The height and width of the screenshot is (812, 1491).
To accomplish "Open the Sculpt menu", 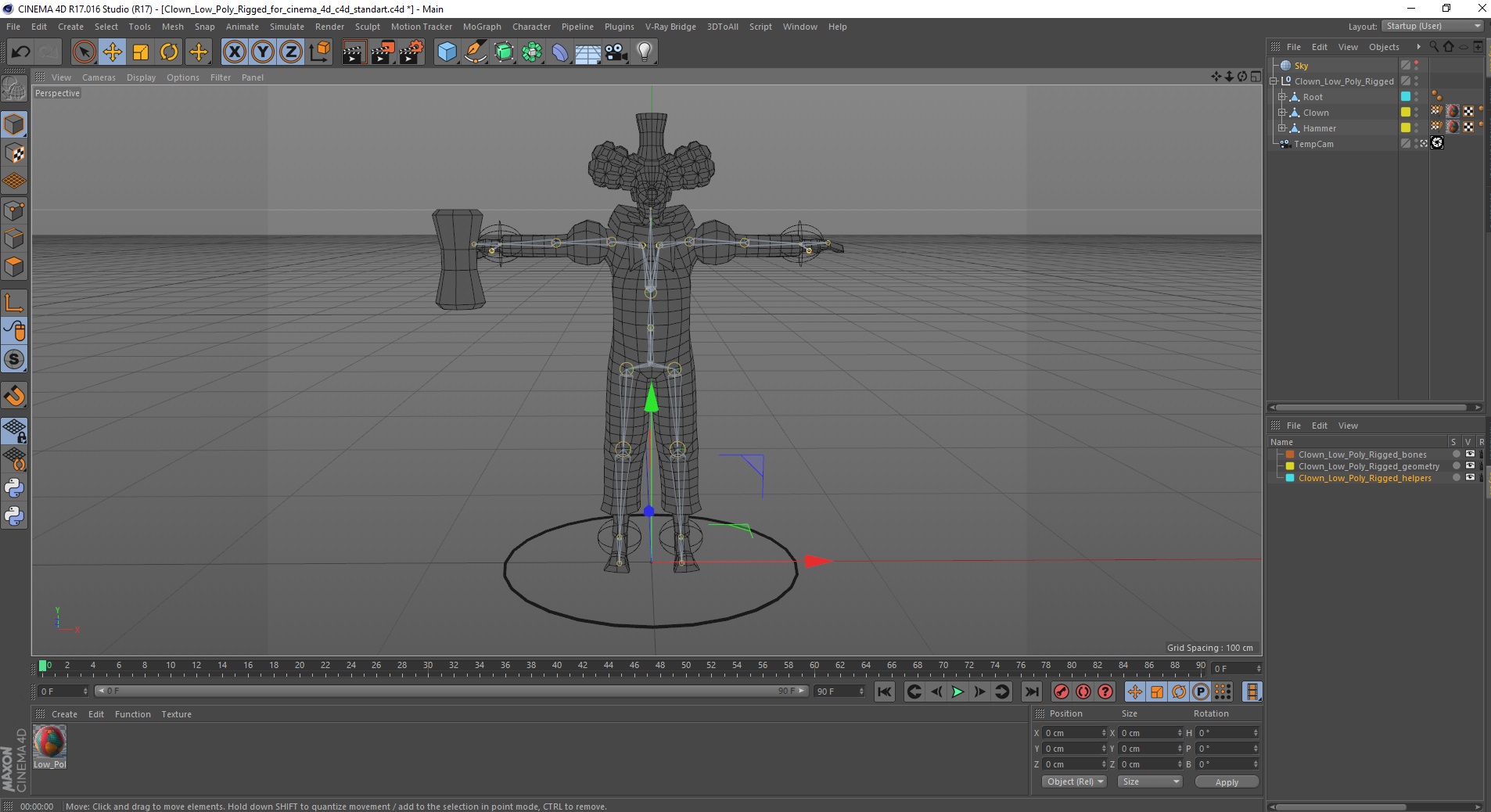I will click(x=367, y=27).
